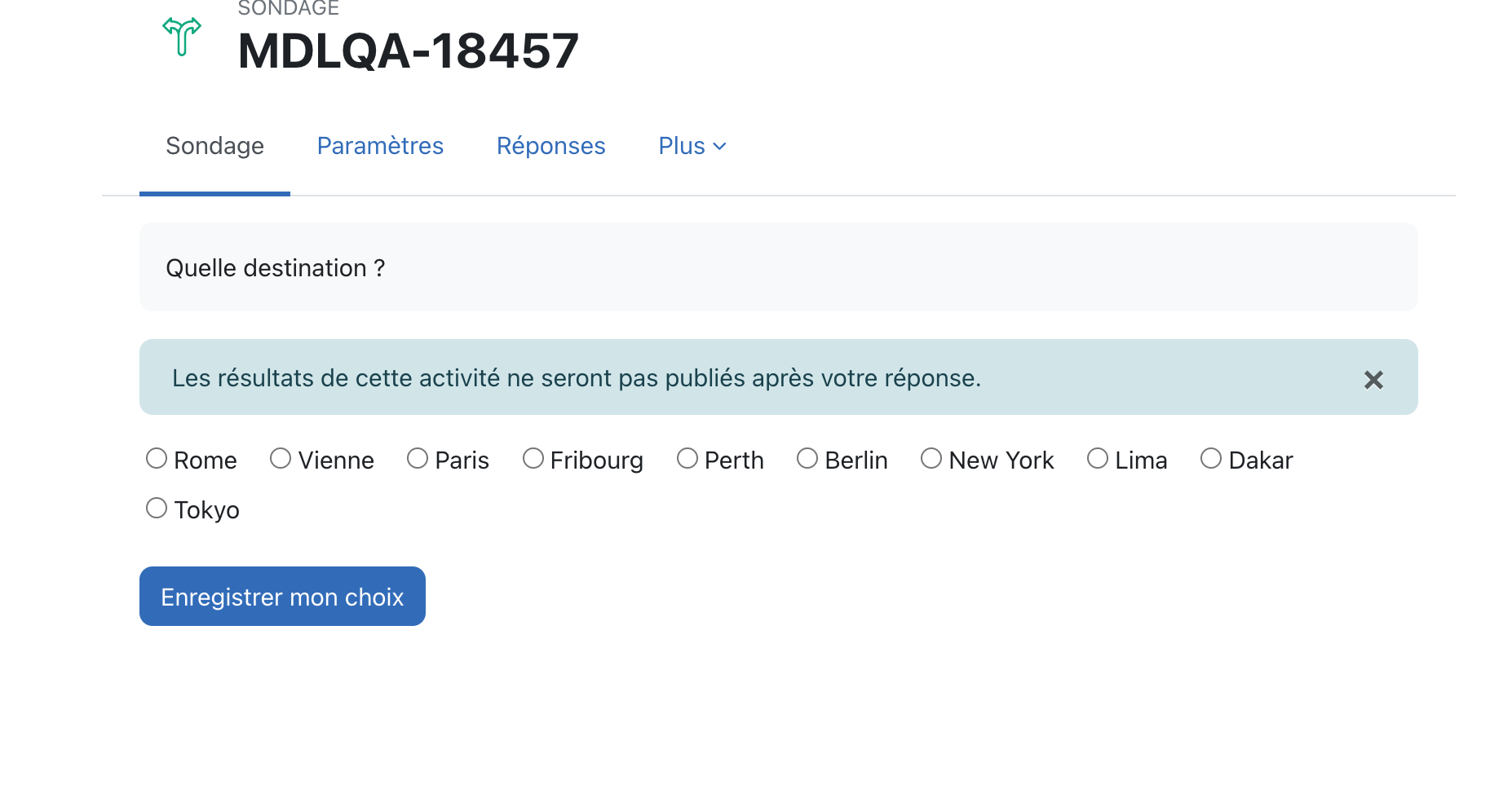Screen dimensions: 1512x802
Task: Choose the Vienne option
Action: coord(281,459)
